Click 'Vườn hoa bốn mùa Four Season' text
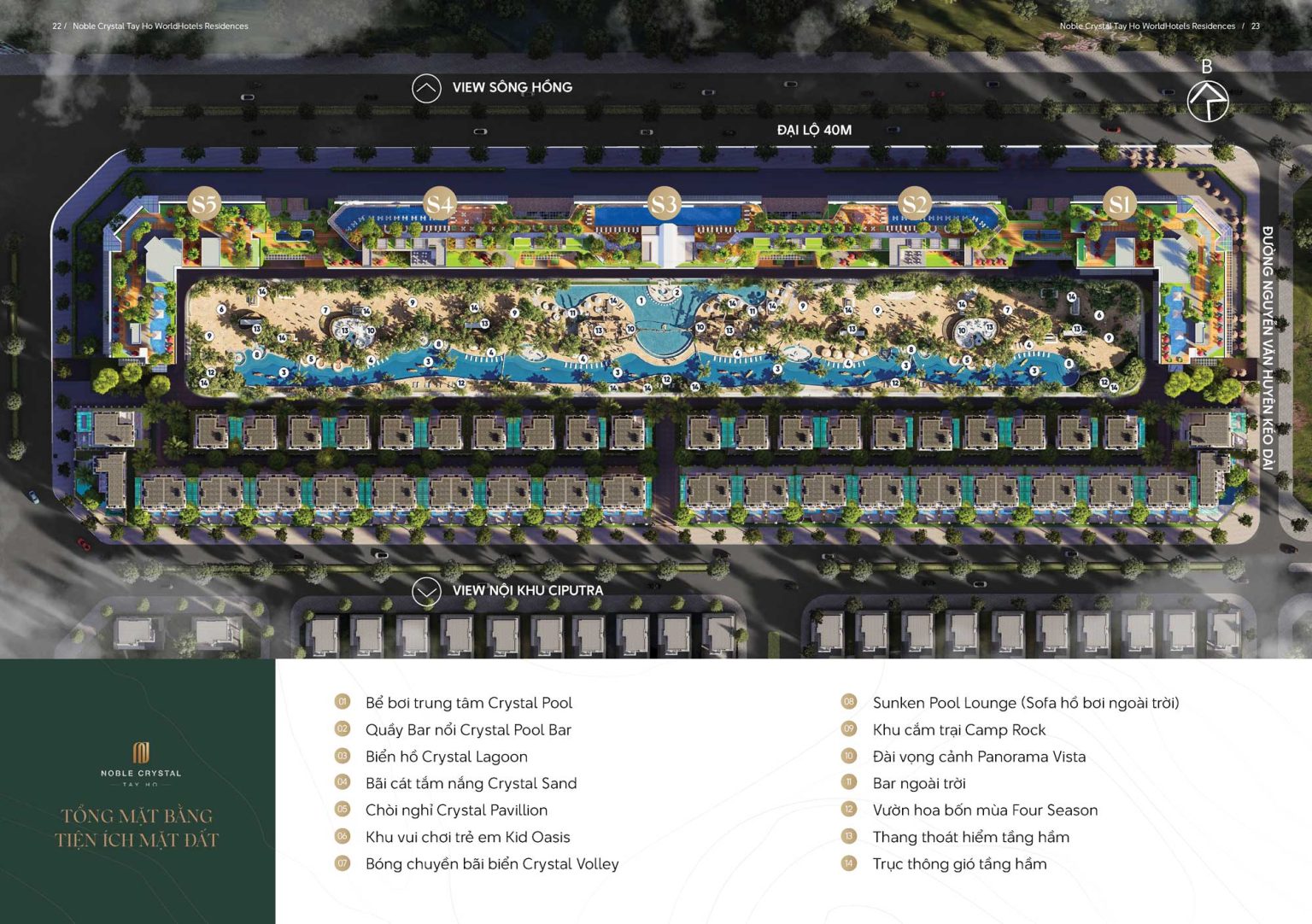This screenshot has height=924, width=1312. pyautogui.click(x=986, y=810)
